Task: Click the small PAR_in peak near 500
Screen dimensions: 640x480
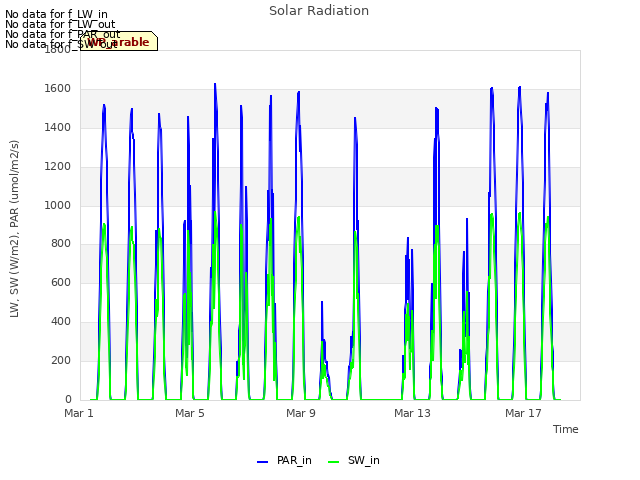Action: click(x=322, y=302)
